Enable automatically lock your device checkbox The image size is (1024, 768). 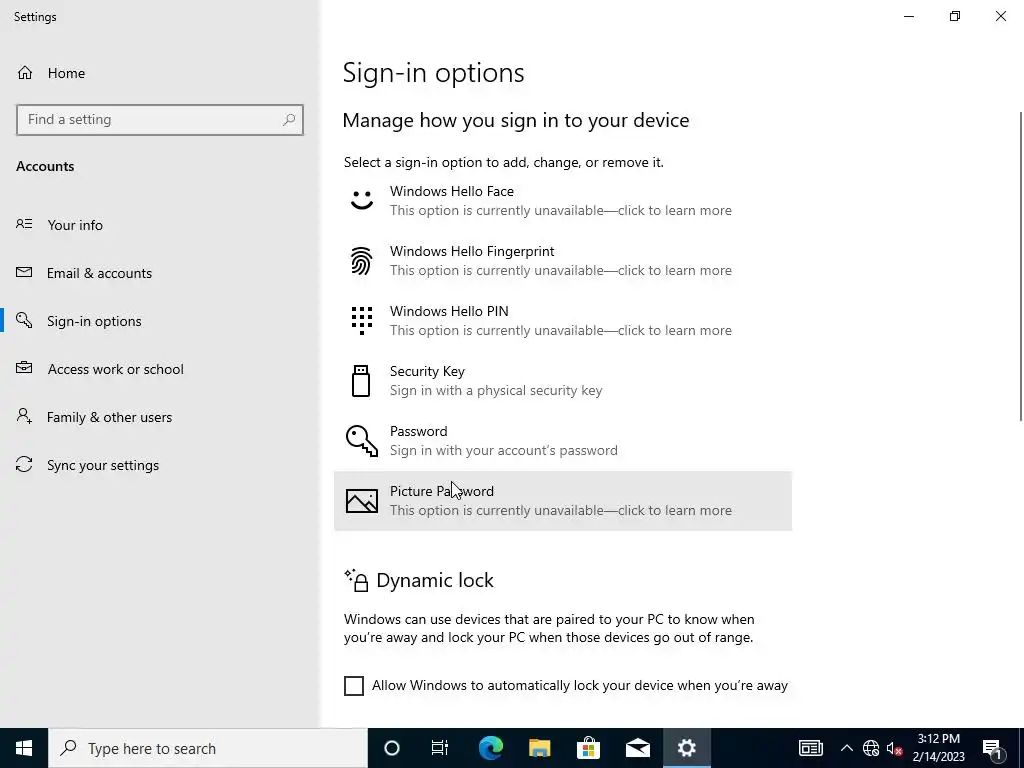click(x=354, y=686)
